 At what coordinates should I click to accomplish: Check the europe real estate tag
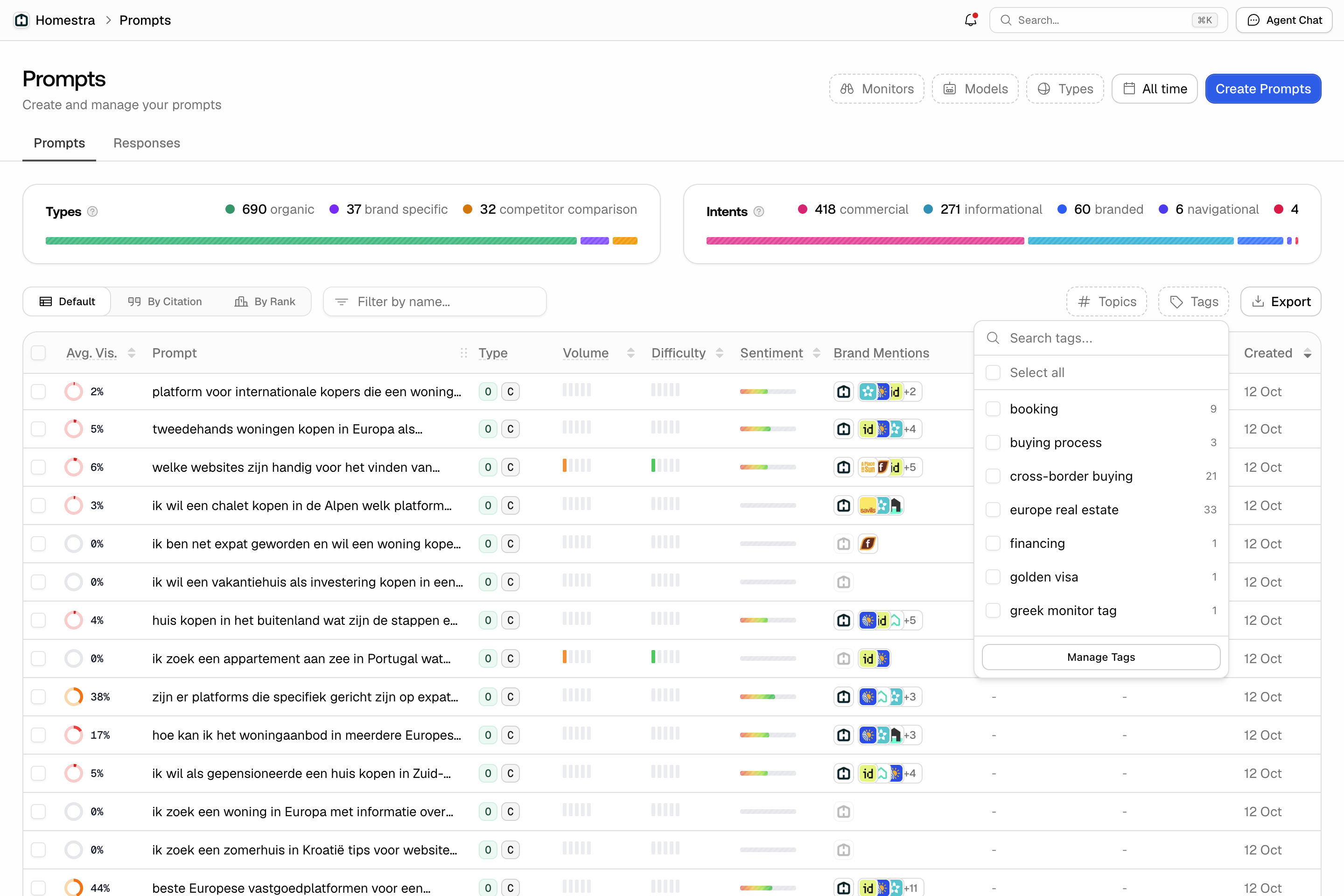993,509
